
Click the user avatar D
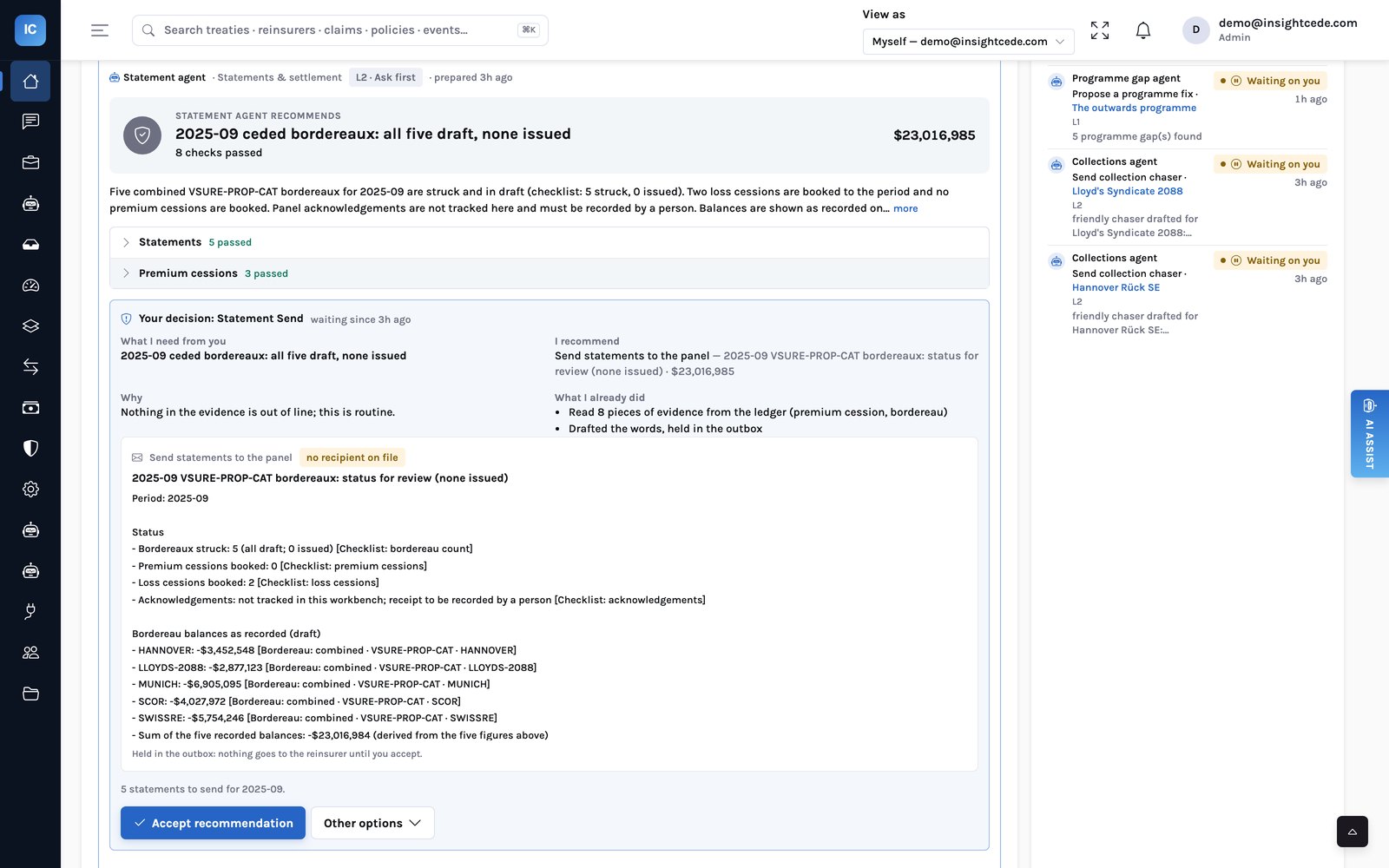tap(1196, 30)
